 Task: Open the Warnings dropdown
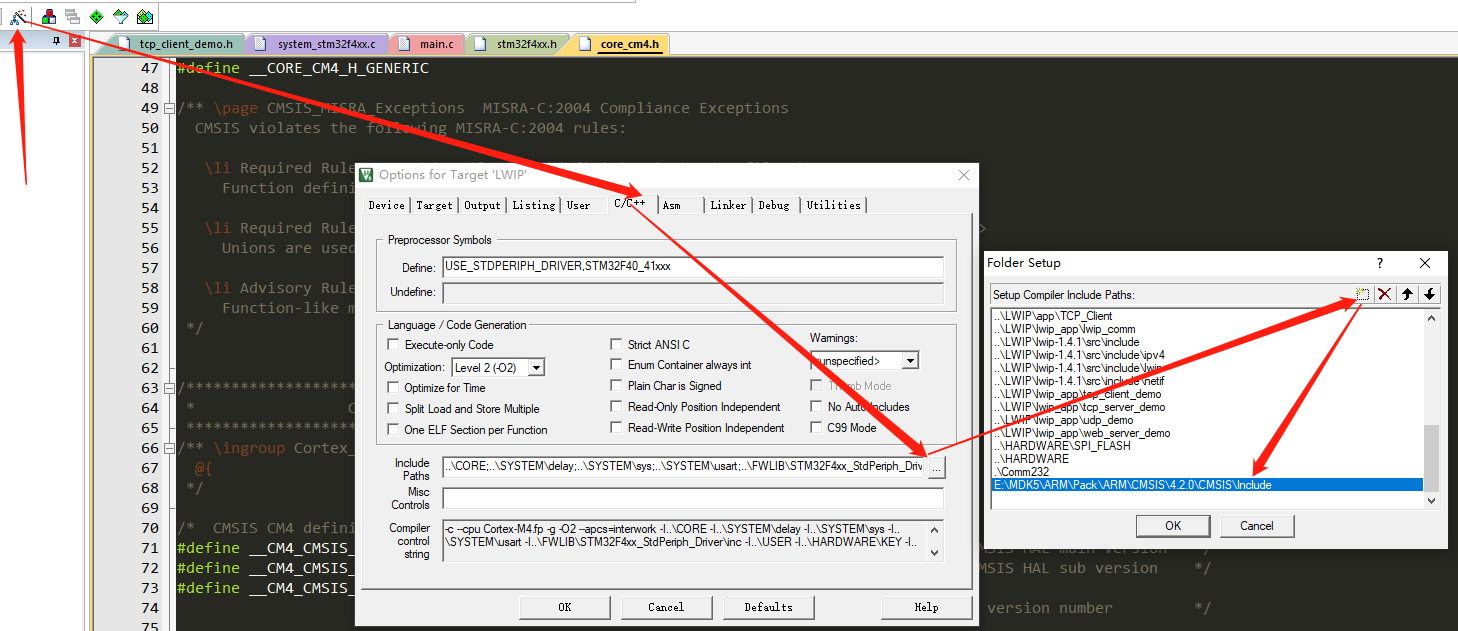point(908,360)
